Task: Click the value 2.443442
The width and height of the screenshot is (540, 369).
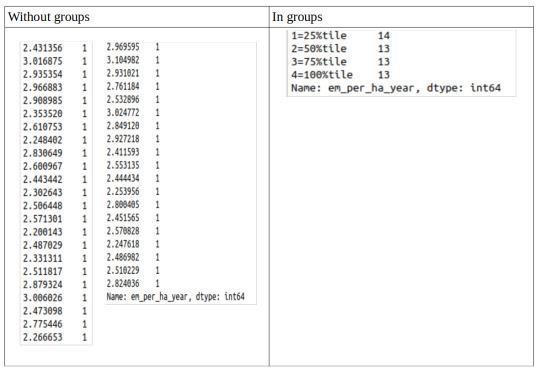Action: [43, 179]
